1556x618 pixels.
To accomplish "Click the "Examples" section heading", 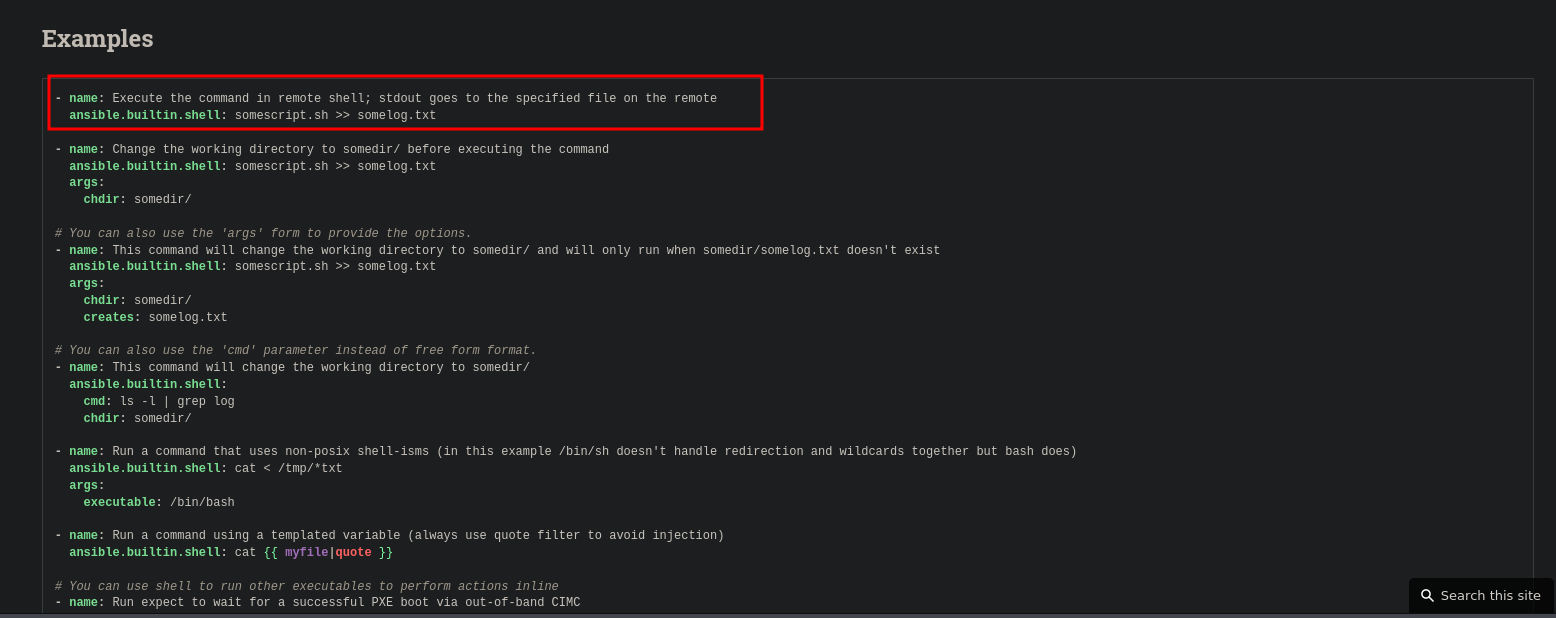I will [97, 38].
